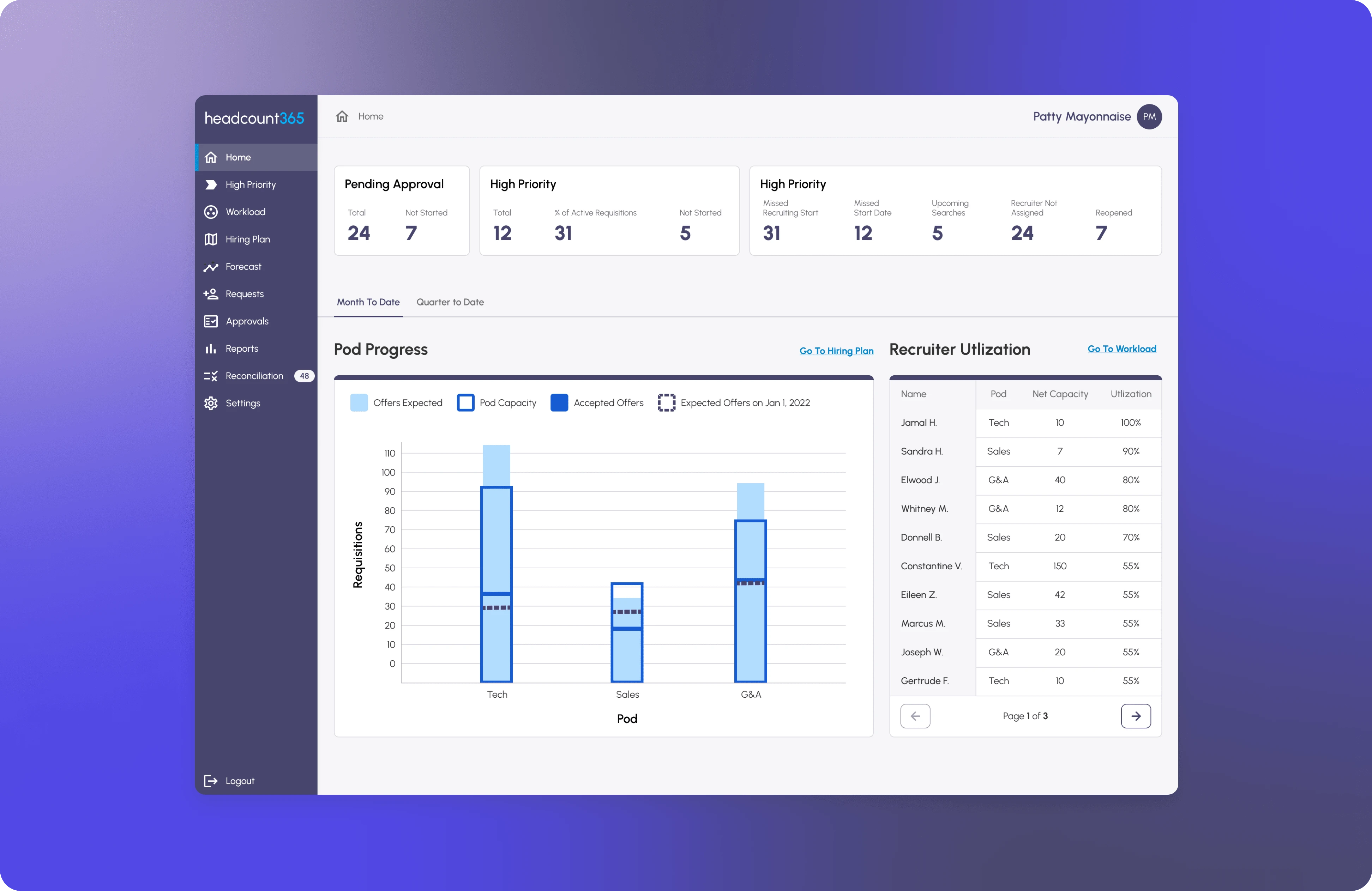
Task: Click the High Priority sidebar icon
Action: click(211, 184)
